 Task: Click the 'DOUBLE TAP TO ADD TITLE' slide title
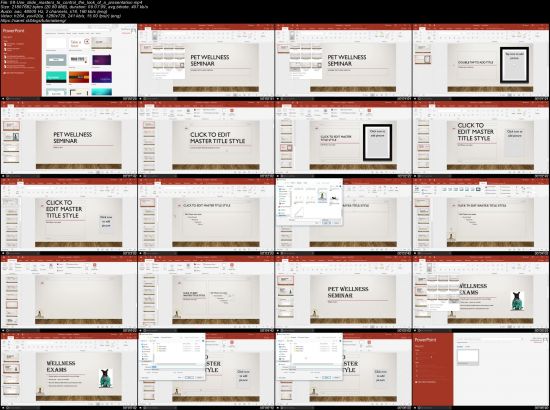pos(475,62)
